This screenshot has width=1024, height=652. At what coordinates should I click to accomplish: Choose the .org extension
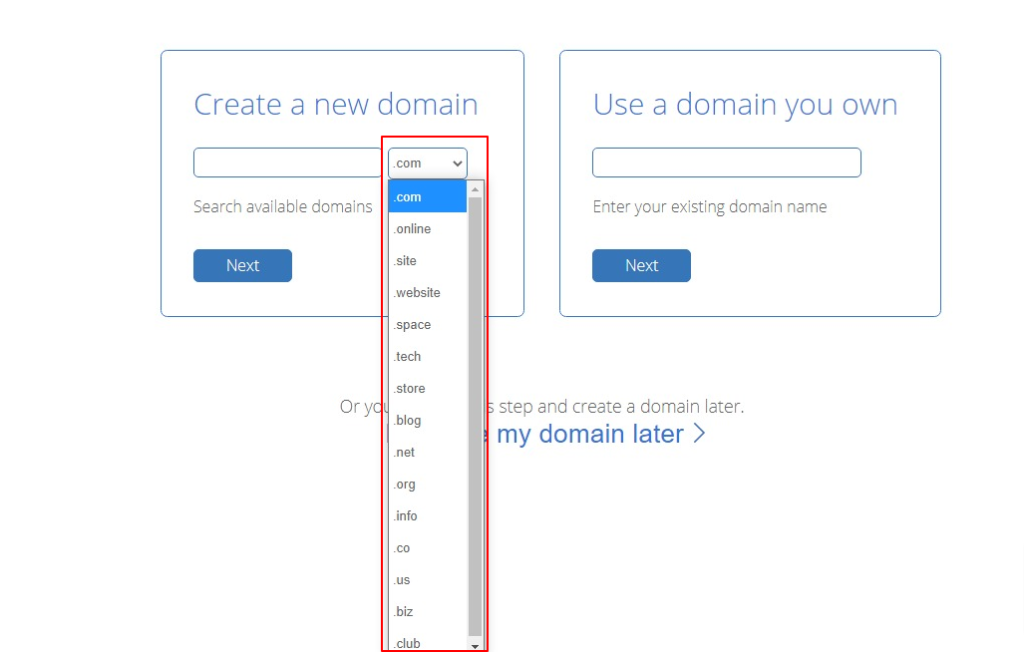[428, 484]
